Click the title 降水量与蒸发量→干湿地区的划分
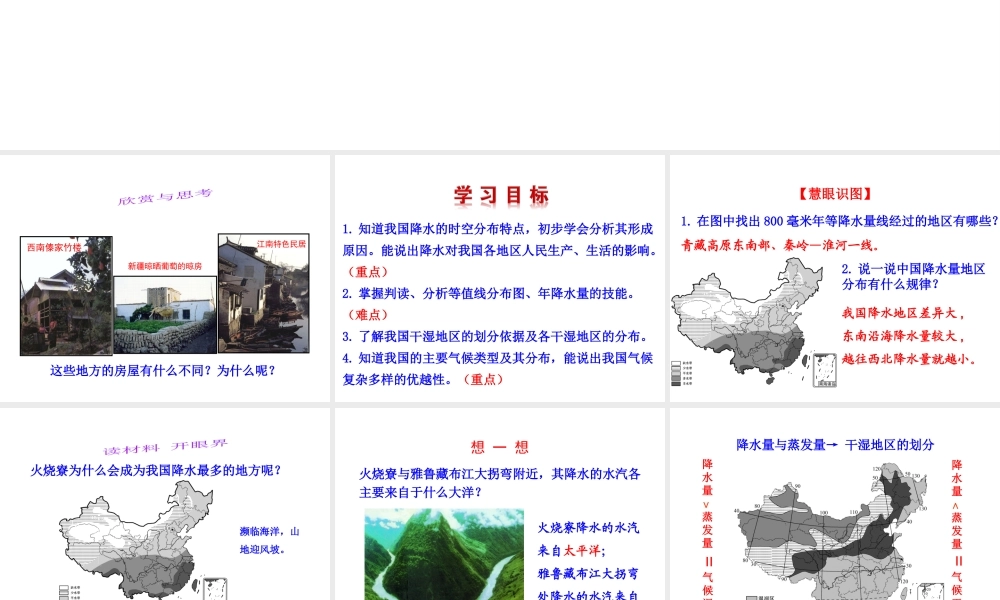Image resolution: width=1000 pixels, height=600 pixels. [835, 445]
